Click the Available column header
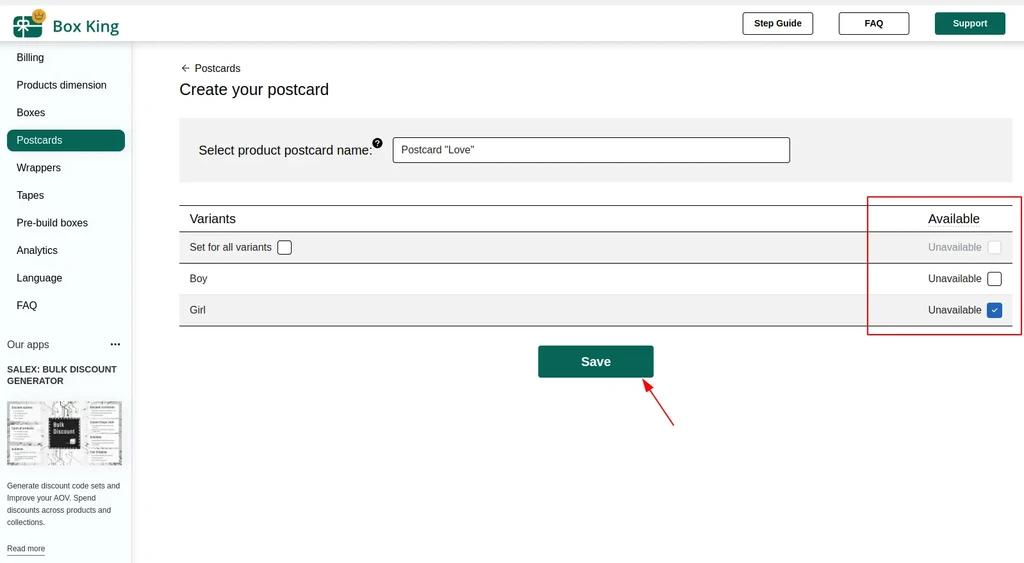This screenshot has width=1024, height=563. click(953, 219)
